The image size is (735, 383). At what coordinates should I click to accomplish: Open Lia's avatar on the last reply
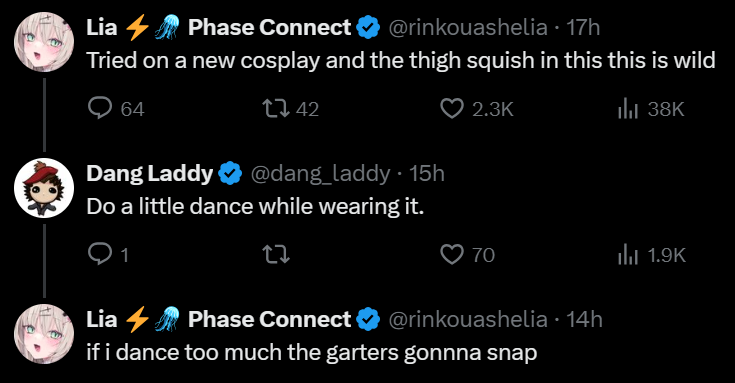44,334
